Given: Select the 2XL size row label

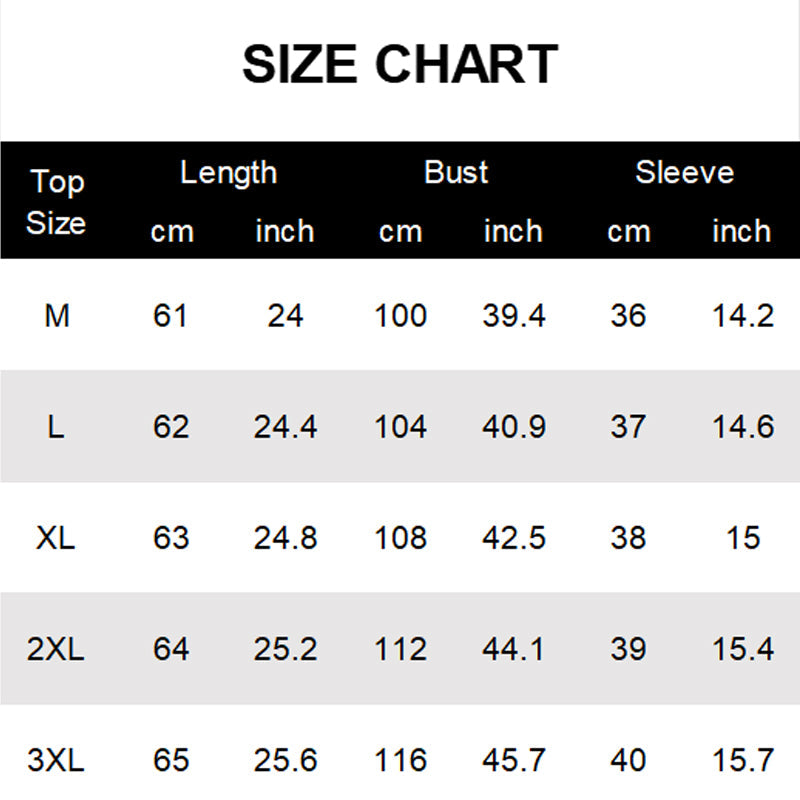Looking at the screenshot, I should [56, 650].
